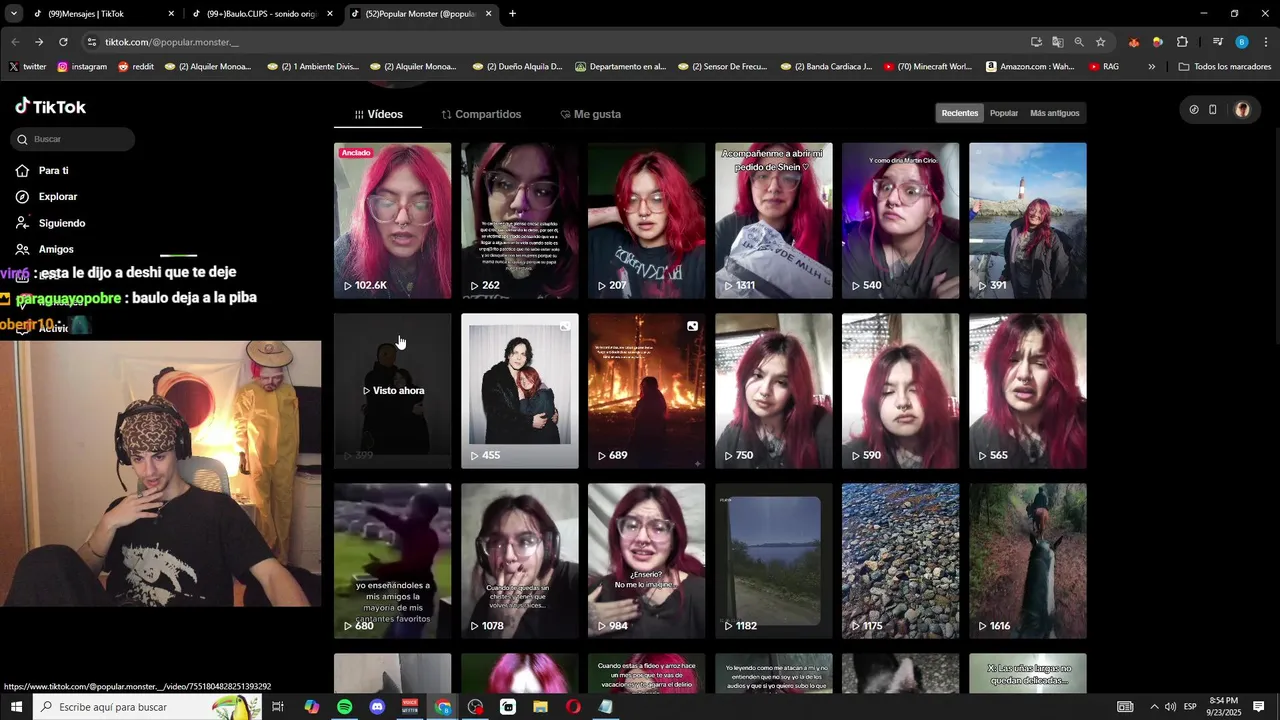
Task: Open lighthouse video with 391 views
Action: pos(1027,220)
